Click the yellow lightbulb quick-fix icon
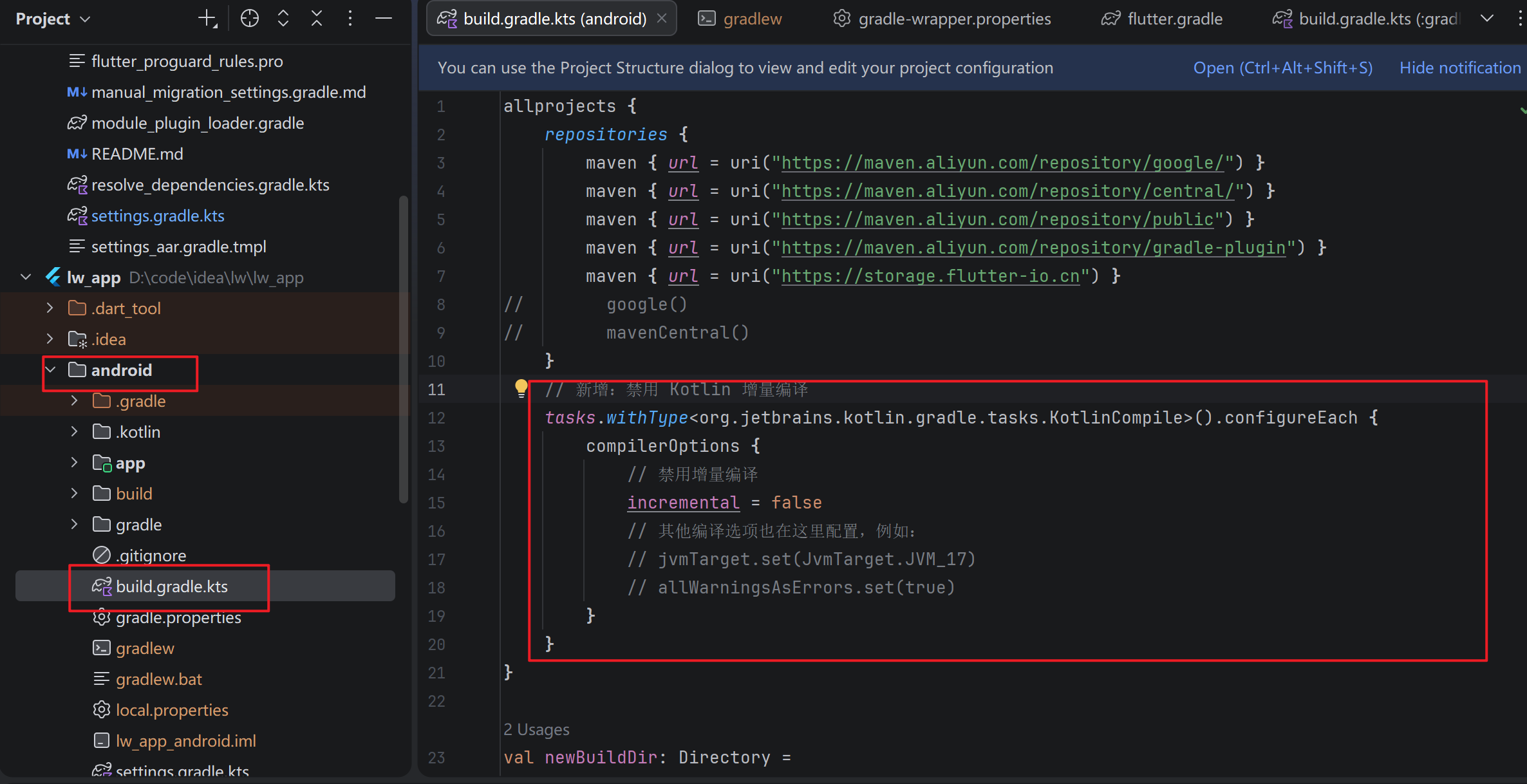The image size is (1527, 784). pyautogui.click(x=521, y=387)
